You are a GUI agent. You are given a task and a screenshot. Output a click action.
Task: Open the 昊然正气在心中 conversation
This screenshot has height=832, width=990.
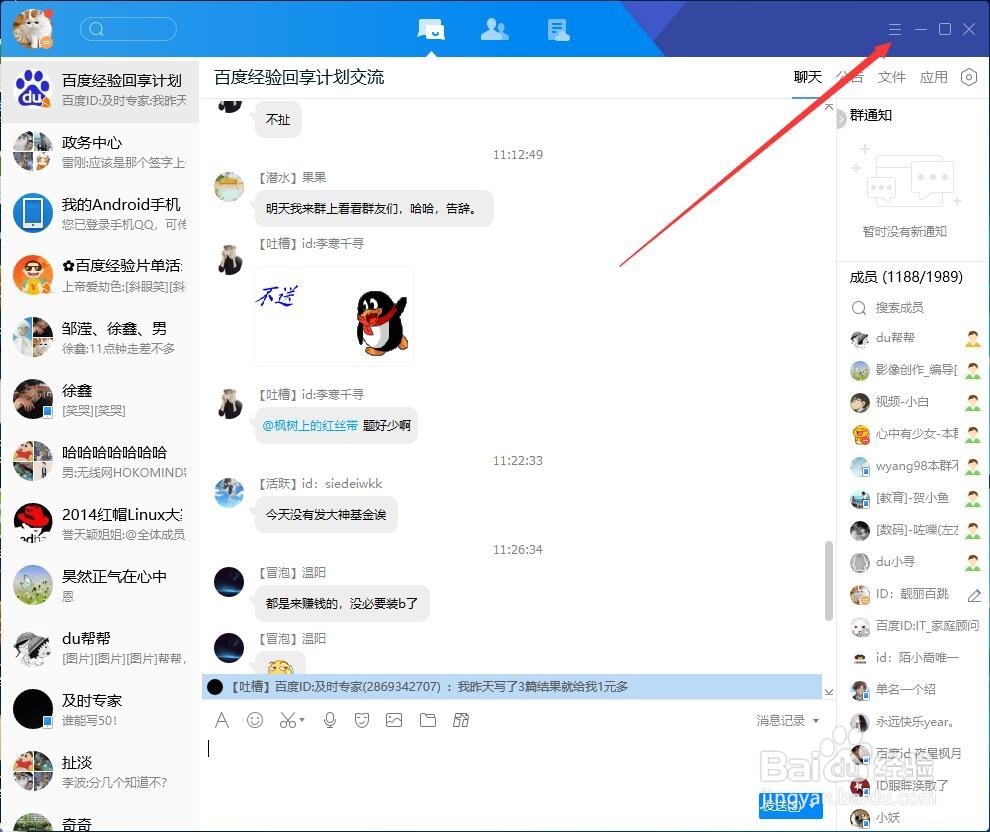pos(100,585)
